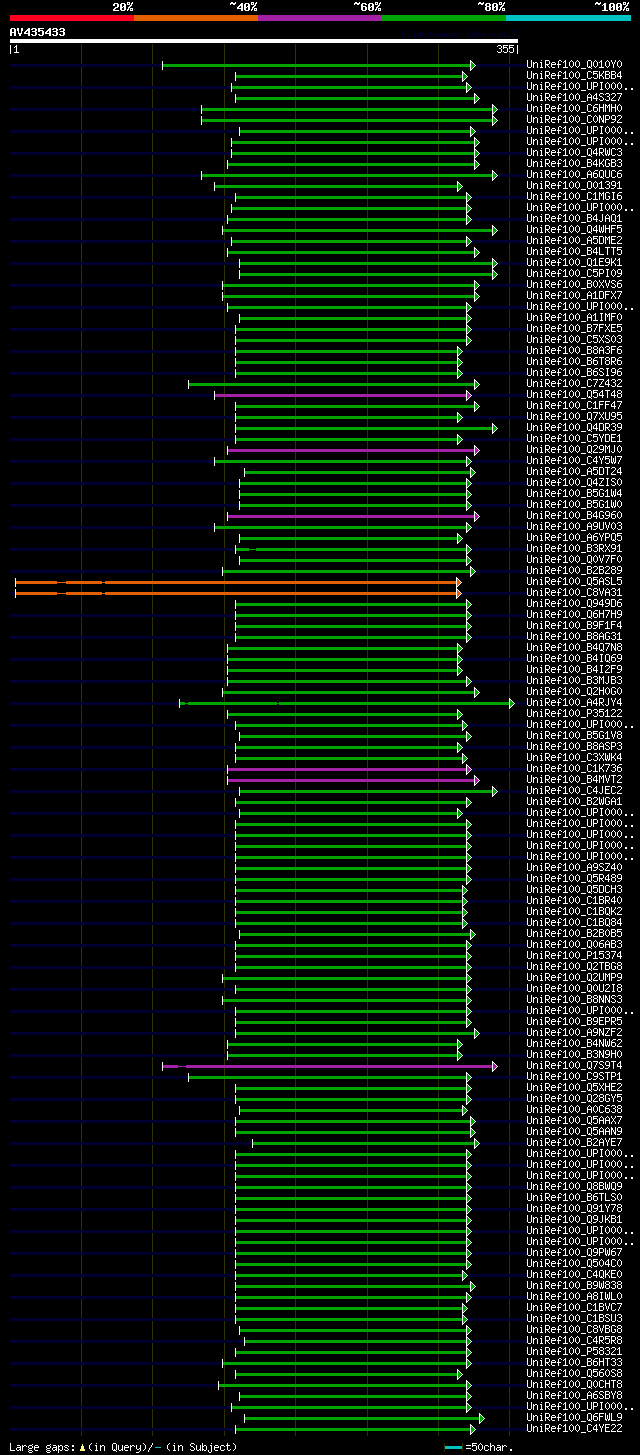Click the long green A4RJY4 alignment bar
The height and width of the screenshot is (1455, 640).
pyautogui.click(x=347, y=703)
